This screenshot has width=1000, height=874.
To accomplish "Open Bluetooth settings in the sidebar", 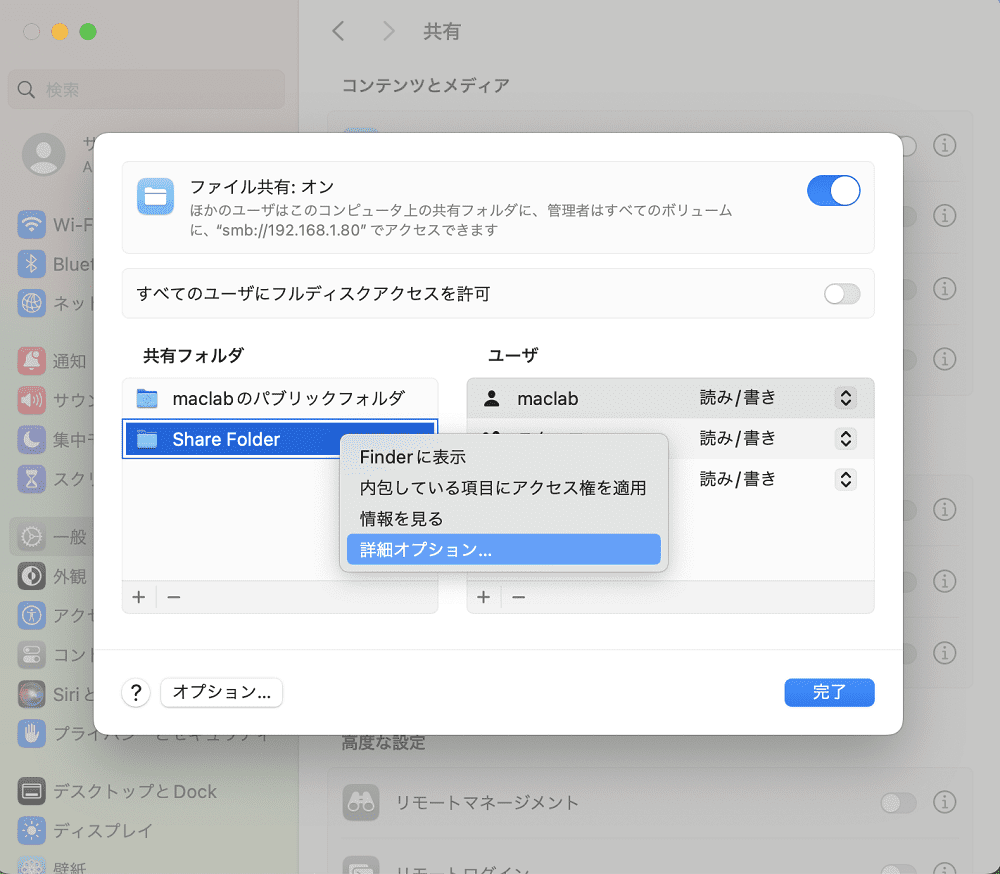I will point(55,264).
